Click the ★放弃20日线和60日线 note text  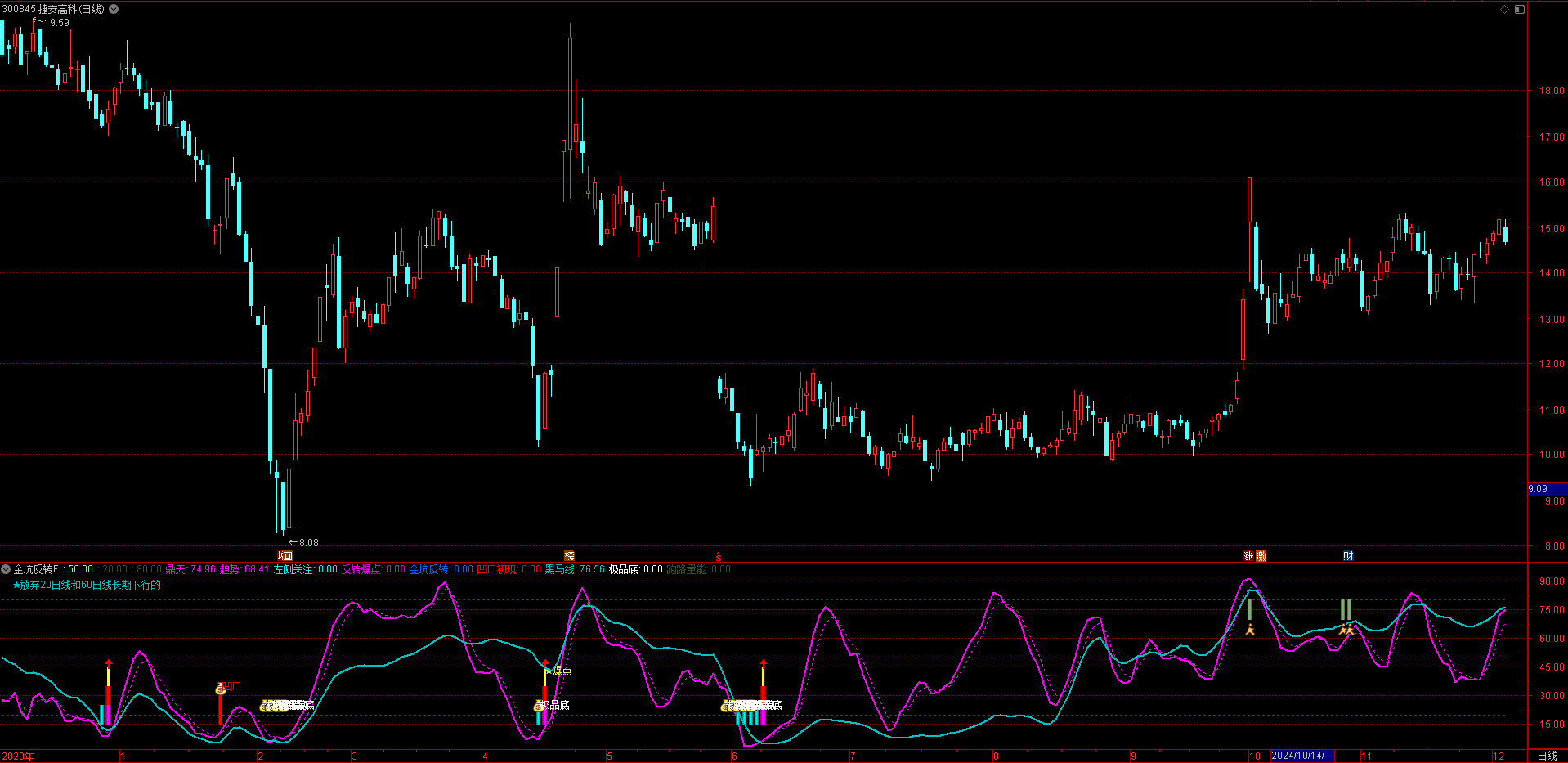pyautogui.click(x=87, y=586)
